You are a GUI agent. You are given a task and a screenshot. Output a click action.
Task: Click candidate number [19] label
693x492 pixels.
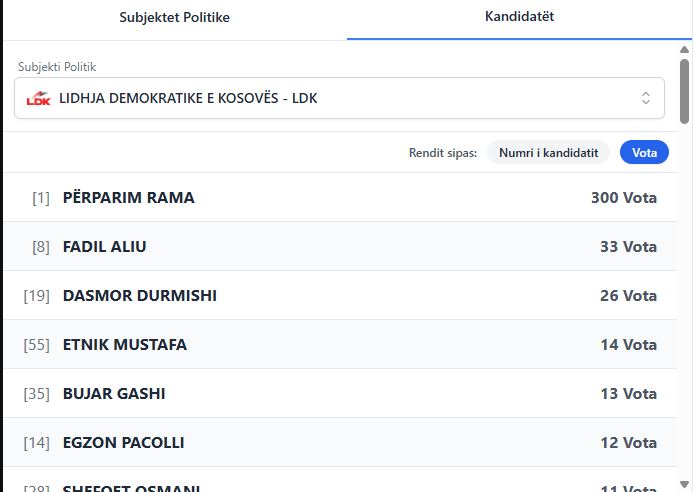click(x=36, y=296)
